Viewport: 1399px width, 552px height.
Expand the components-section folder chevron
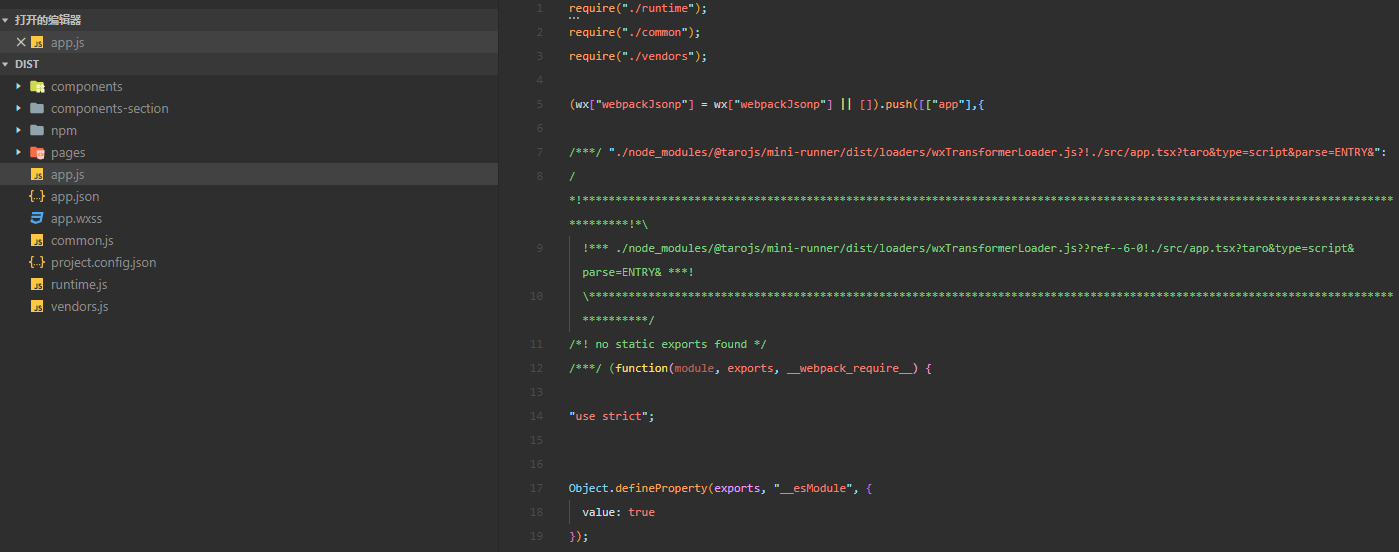[x=19, y=108]
